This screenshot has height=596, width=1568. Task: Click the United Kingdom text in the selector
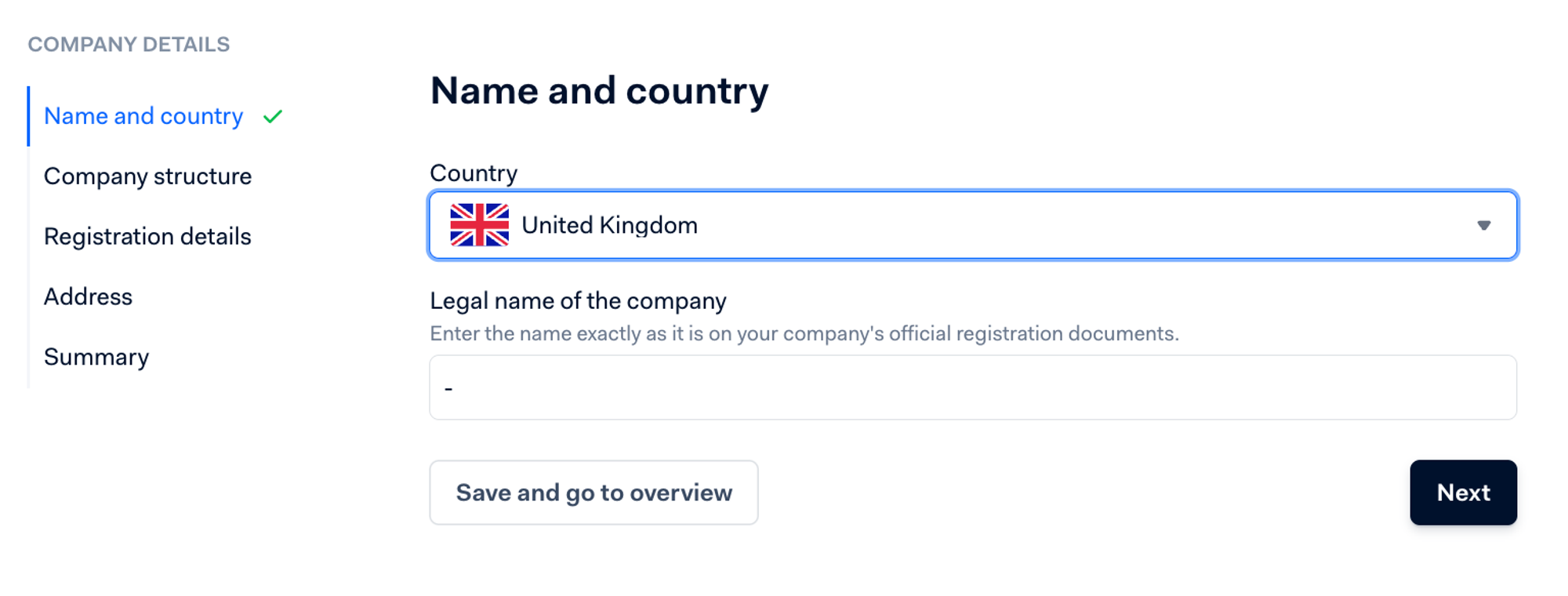coord(609,226)
